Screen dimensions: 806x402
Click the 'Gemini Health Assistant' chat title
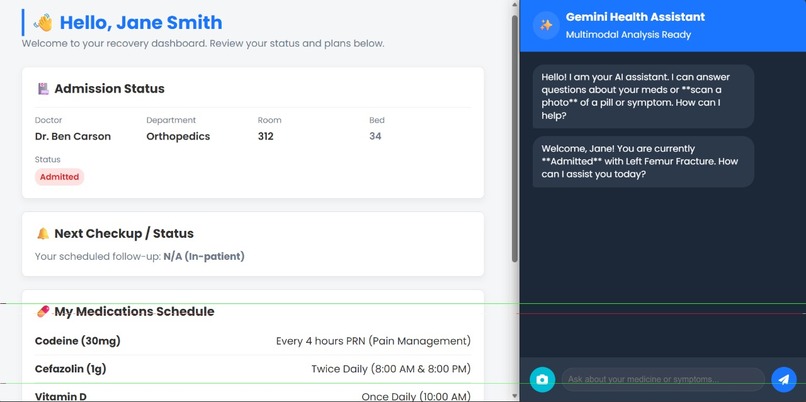(x=635, y=17)
